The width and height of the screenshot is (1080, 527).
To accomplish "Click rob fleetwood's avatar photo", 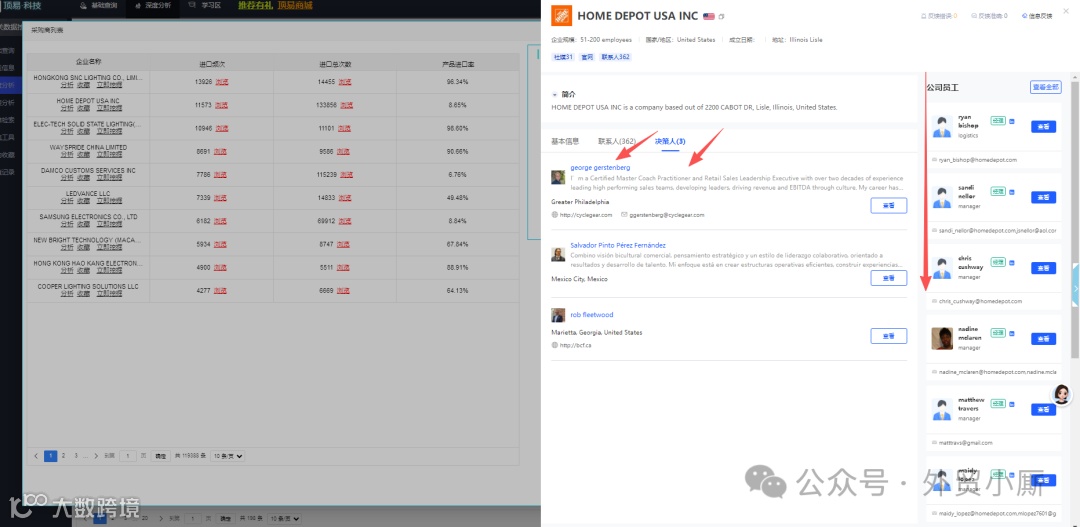I will pos(558,316).
